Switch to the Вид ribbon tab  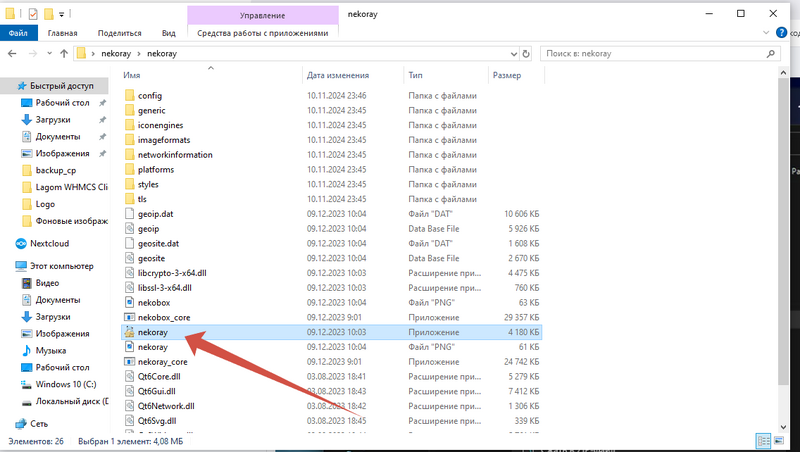point(169,32)
